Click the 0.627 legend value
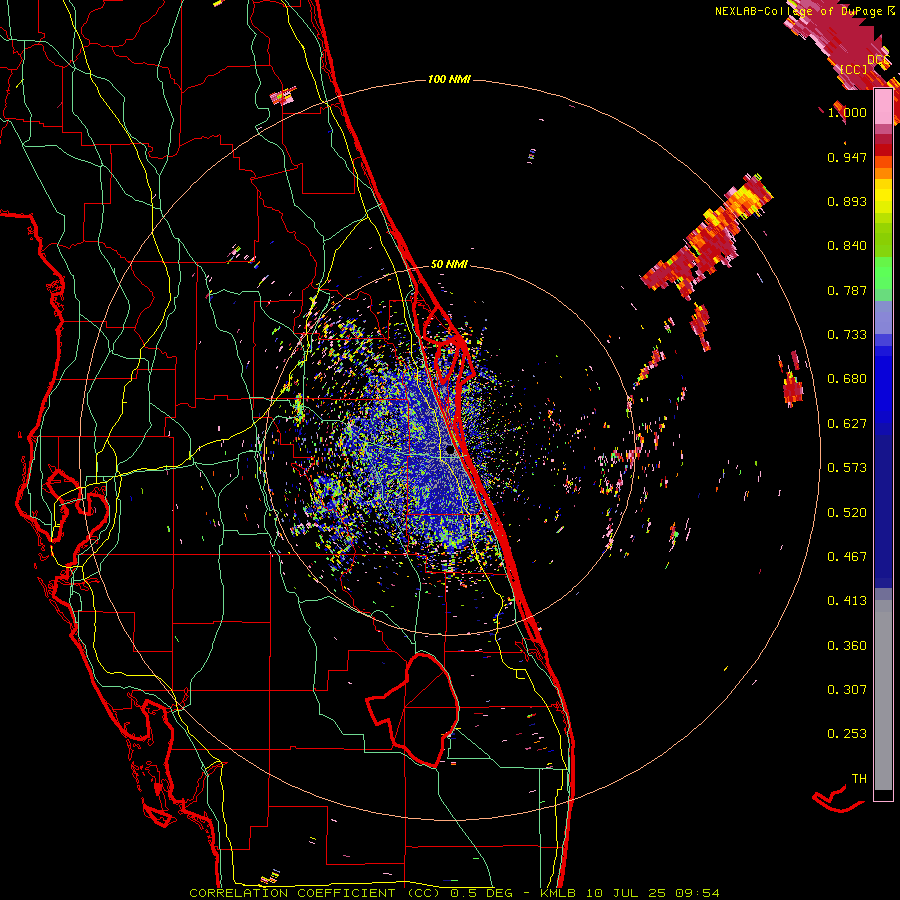This screenshot has width=900, height=900. (x=847, y=424)
